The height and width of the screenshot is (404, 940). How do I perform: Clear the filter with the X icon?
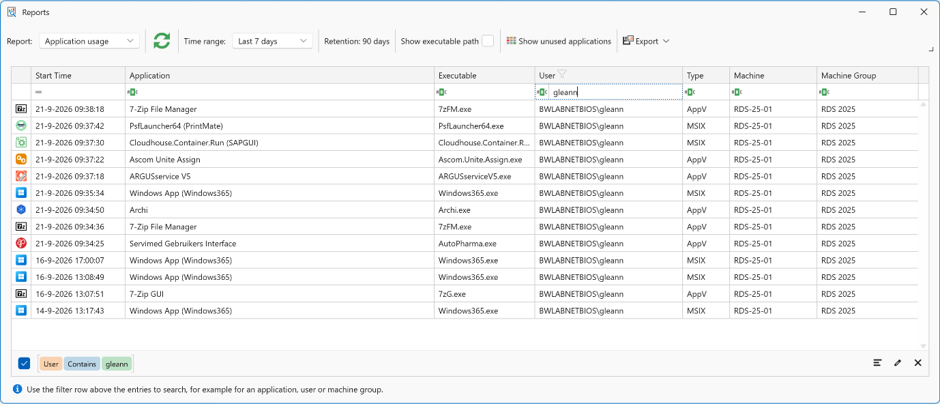click(918, 363)
